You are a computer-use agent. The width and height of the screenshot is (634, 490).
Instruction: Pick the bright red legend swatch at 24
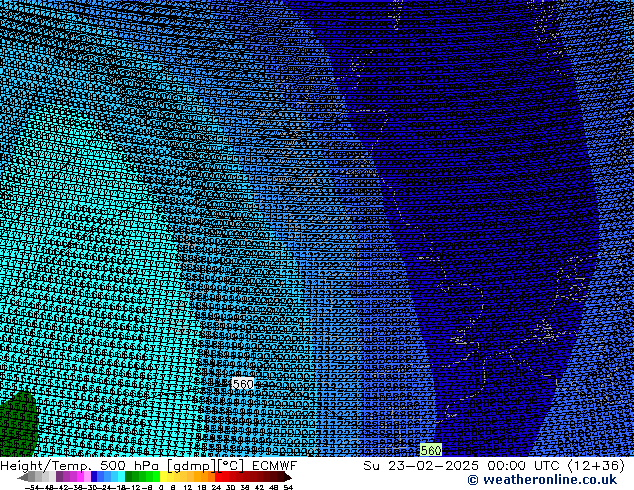point(218,477)
